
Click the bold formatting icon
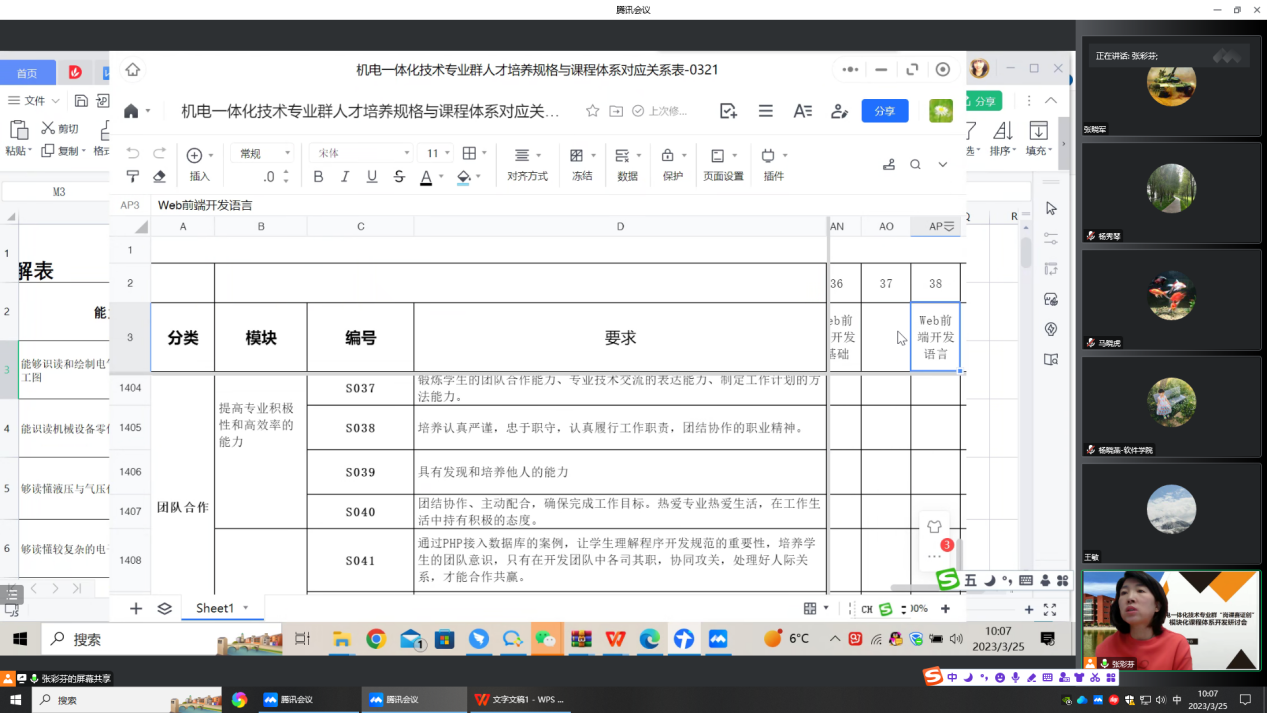point(318,177)
